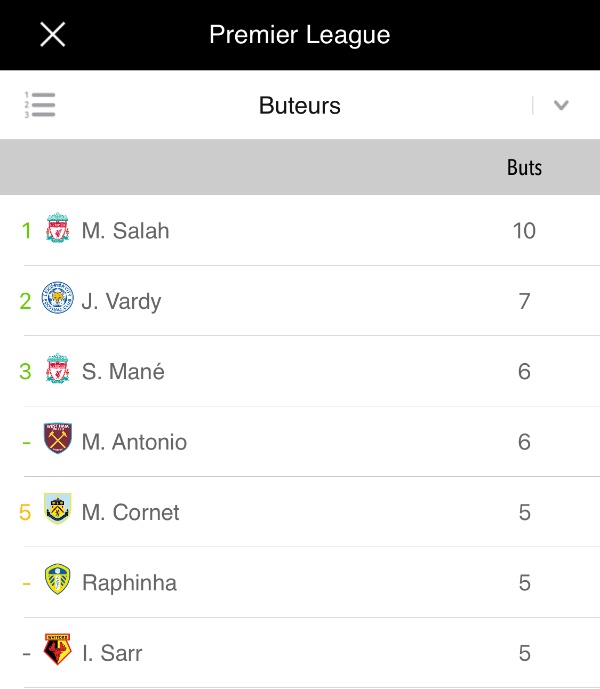Tap Leicester City crest beside J. Vardy

pos(58,297)
